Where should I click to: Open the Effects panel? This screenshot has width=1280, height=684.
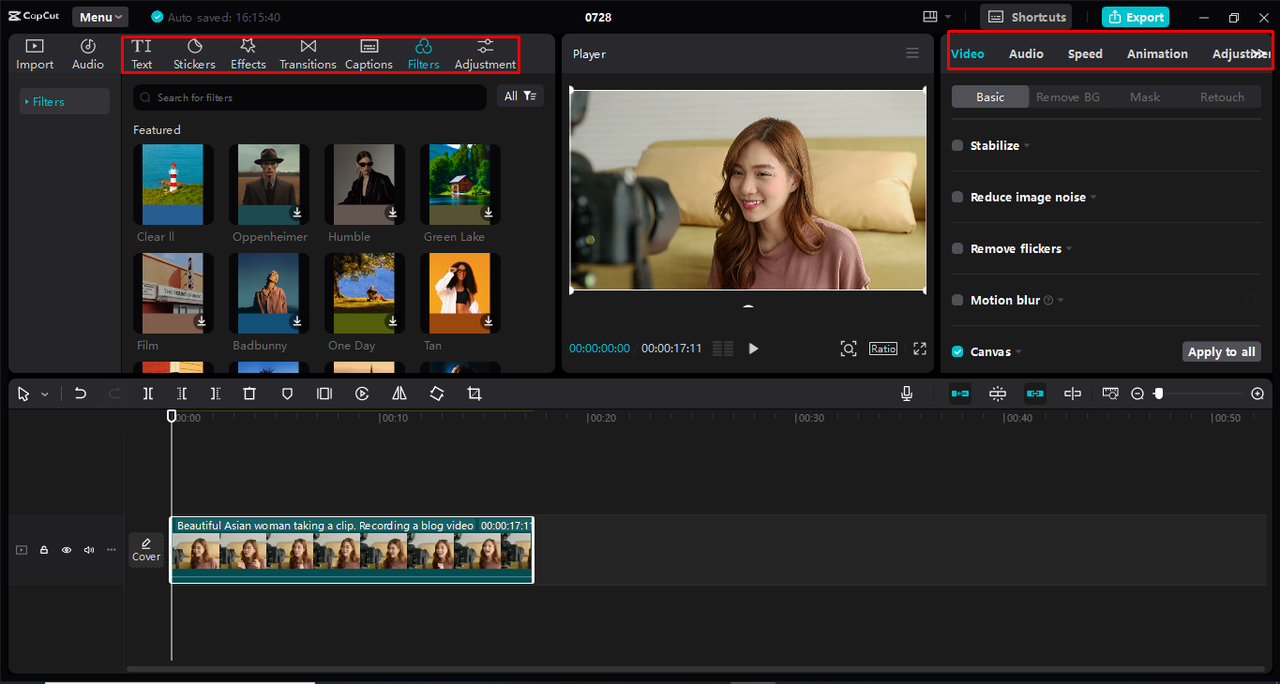click(x=248, y=54)
